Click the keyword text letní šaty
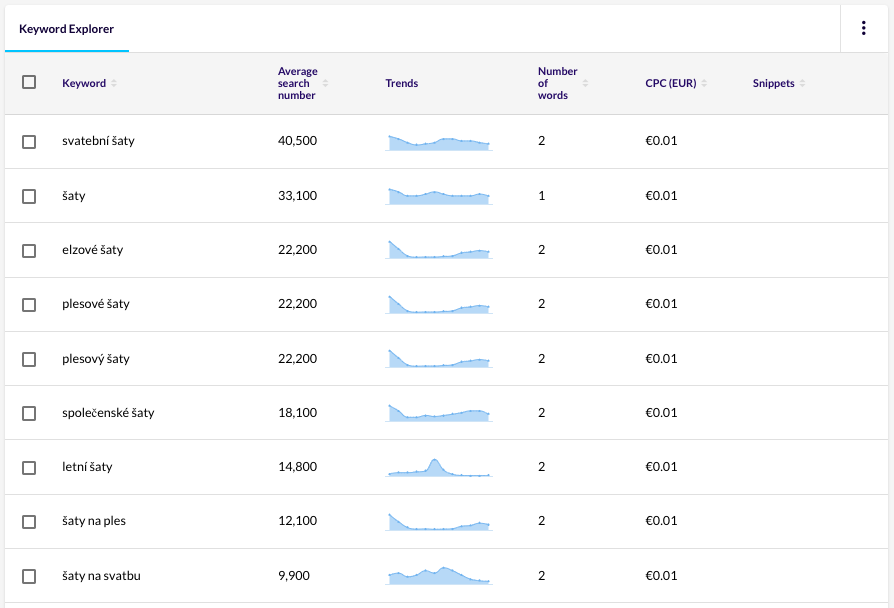 click(87, 467)
